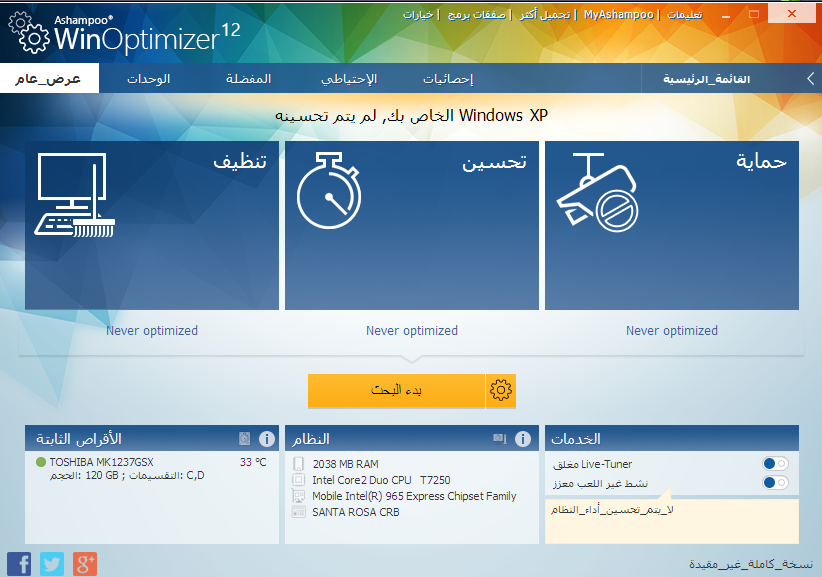Open the MyAshampoo link

618,15
